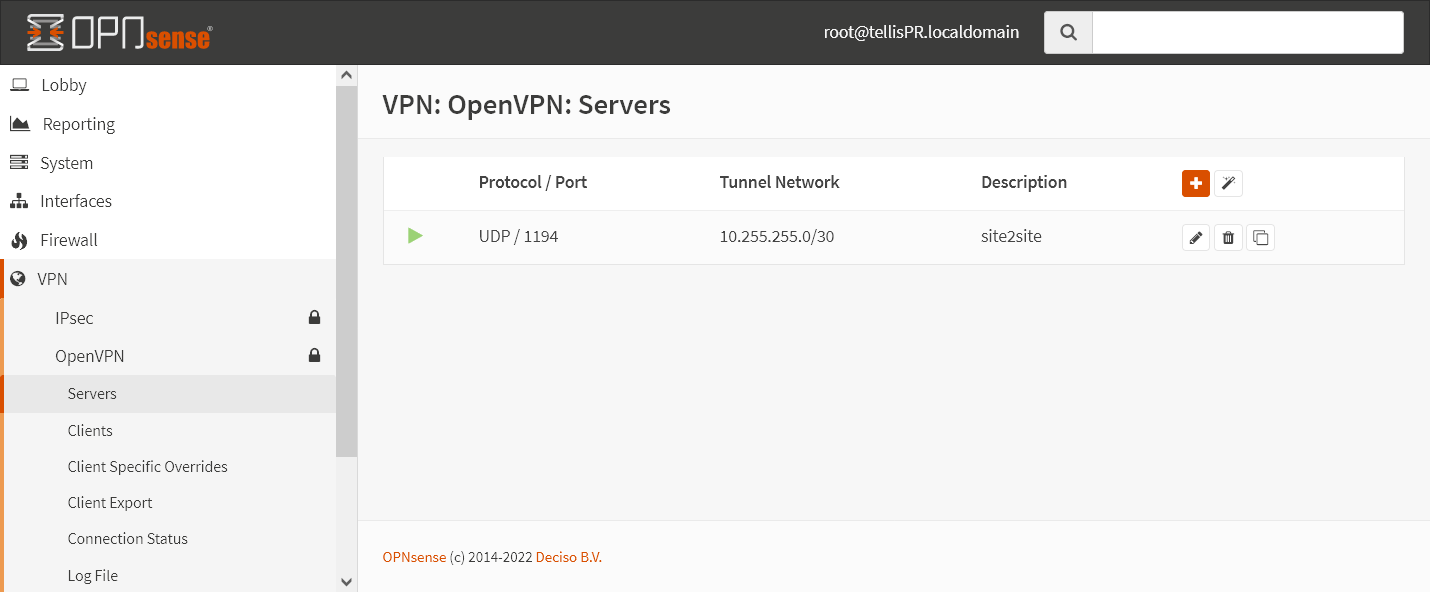The height and width of the screenshot is (592, 1430).
Task: Click the OPNsense footer link
Action: pyautogui.click(x=414, y=557)
